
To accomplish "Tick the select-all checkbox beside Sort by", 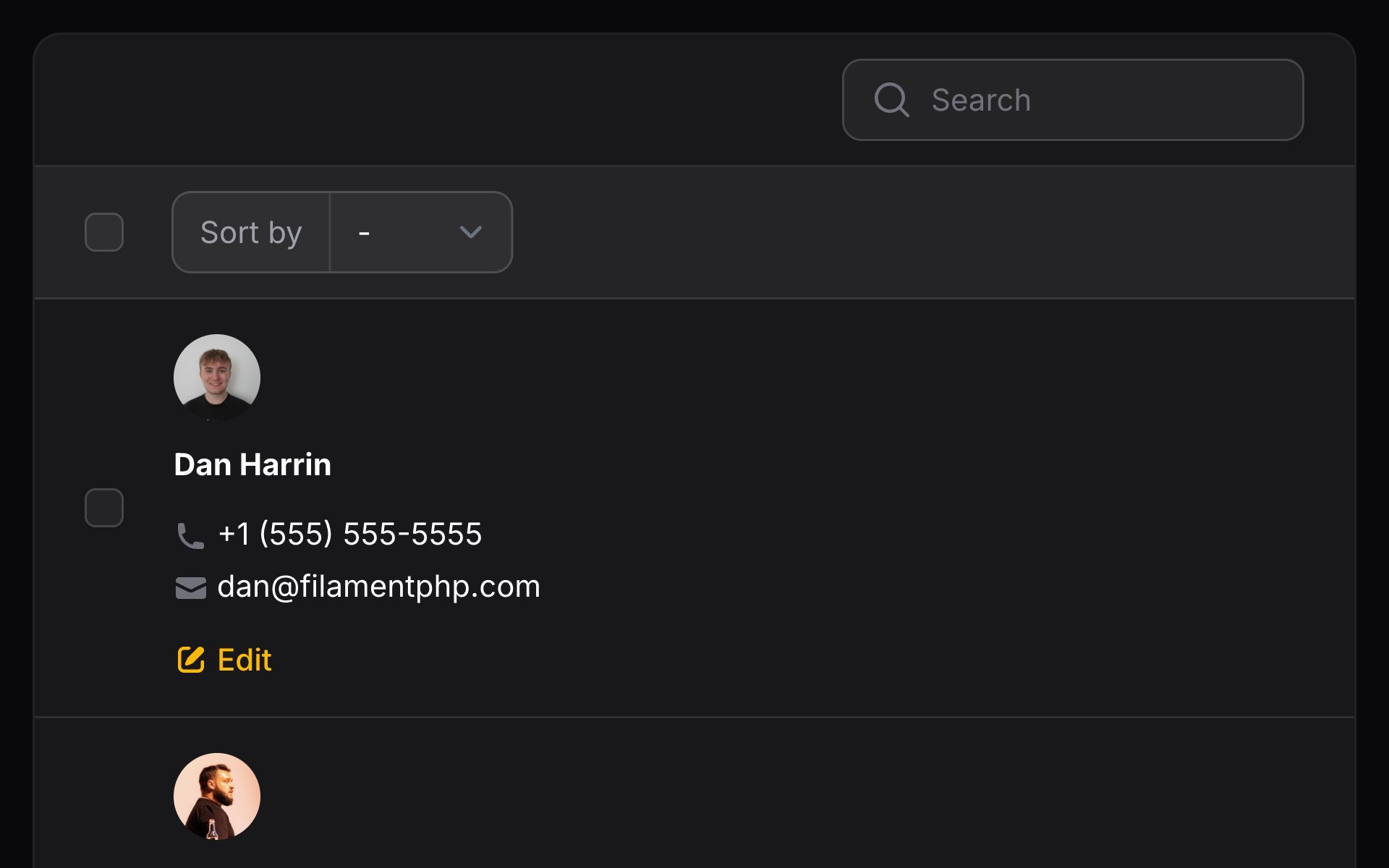I will pos(104,232).
